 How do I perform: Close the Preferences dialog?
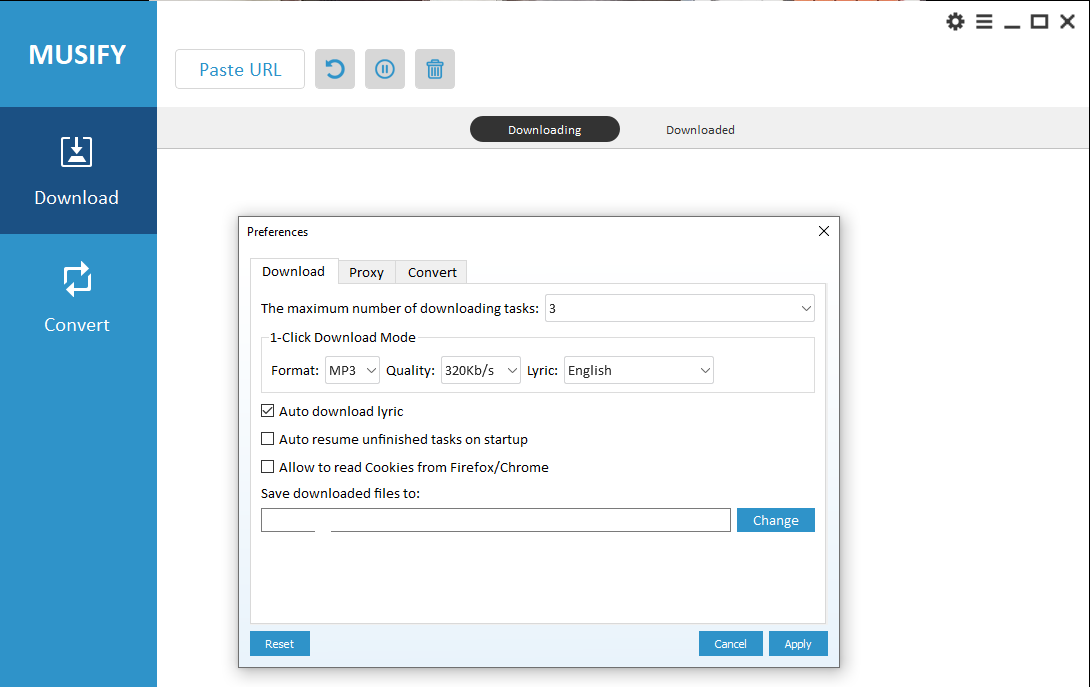coord(824,231)
